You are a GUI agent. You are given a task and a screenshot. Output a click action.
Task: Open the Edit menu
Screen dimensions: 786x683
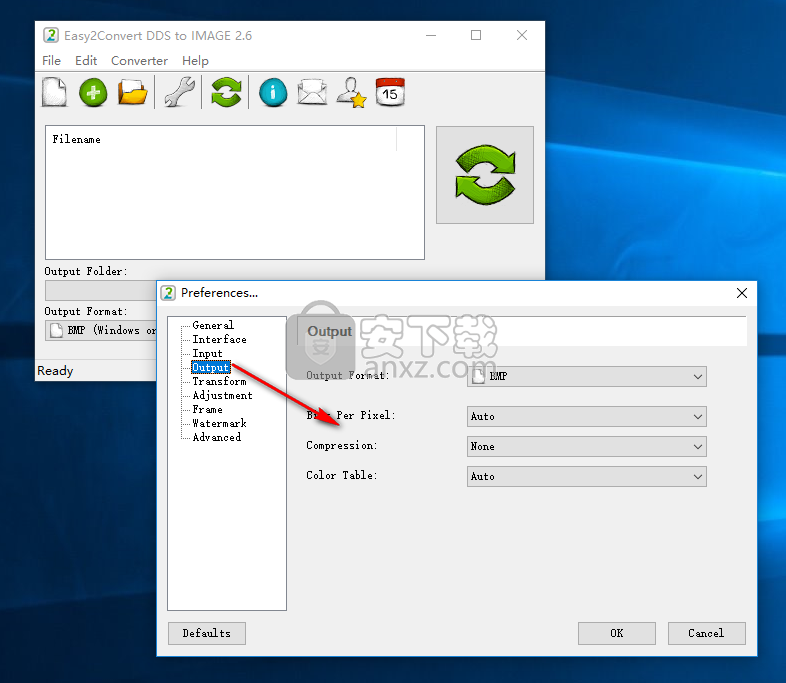pos(86,61)
